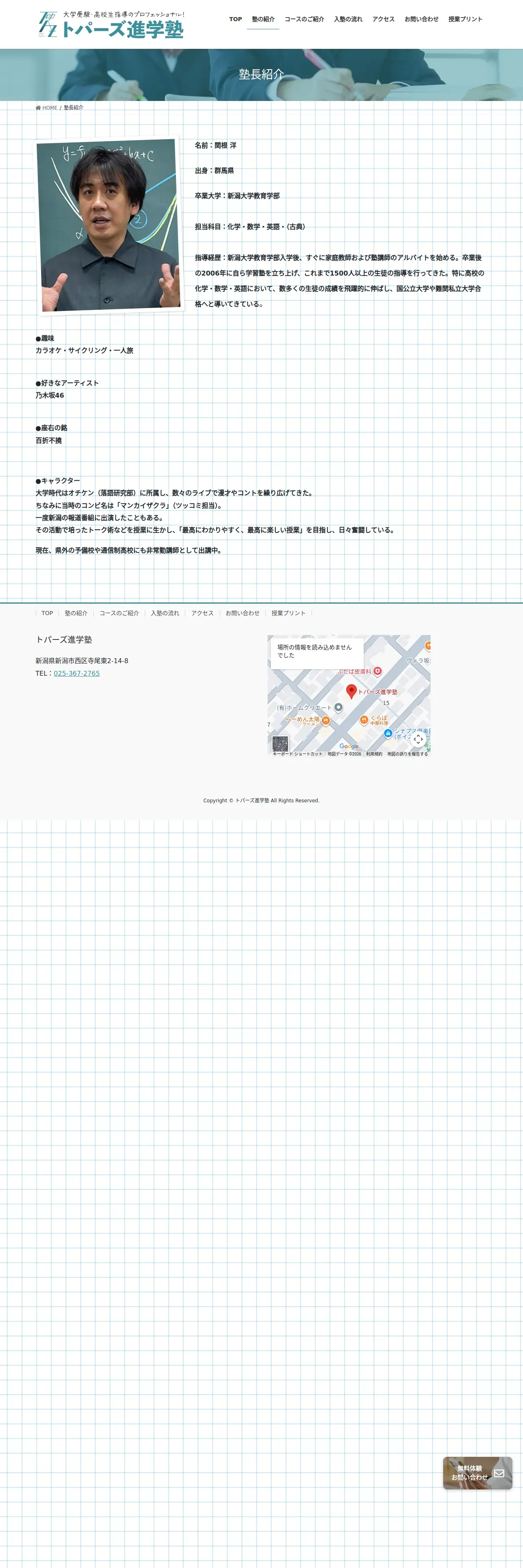
Task: Open 塾の紹介 link in footer menu
Action: tap(76, 613)
